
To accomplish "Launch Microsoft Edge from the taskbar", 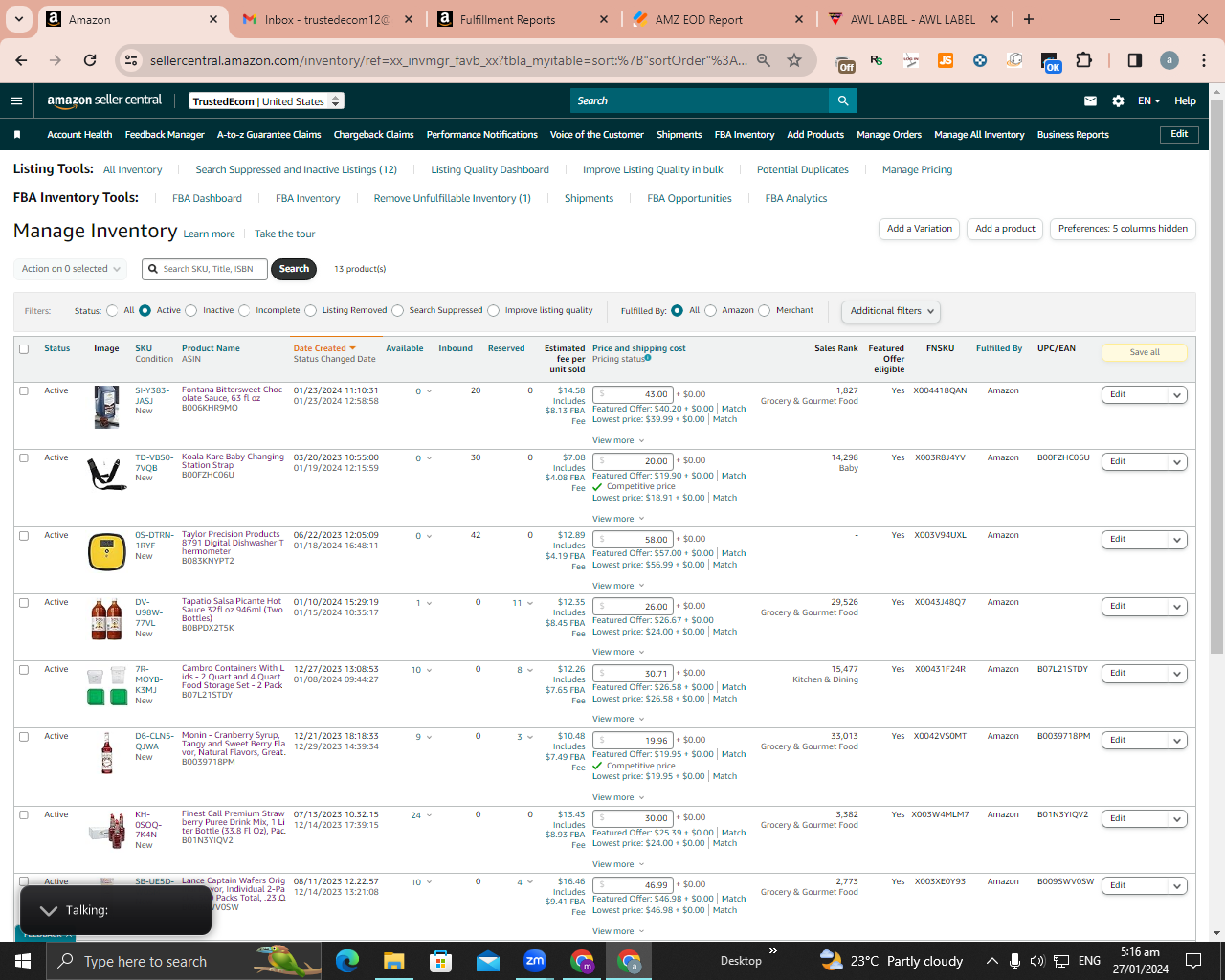I will point(347,961).
